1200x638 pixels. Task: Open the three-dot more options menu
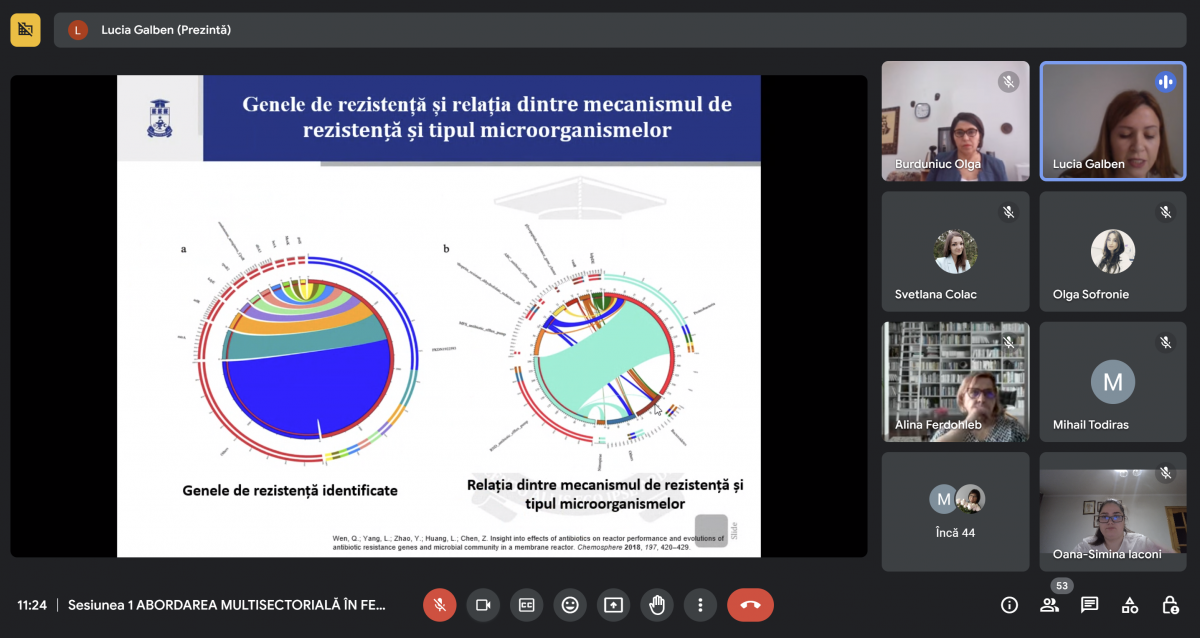tap(701, 605)
